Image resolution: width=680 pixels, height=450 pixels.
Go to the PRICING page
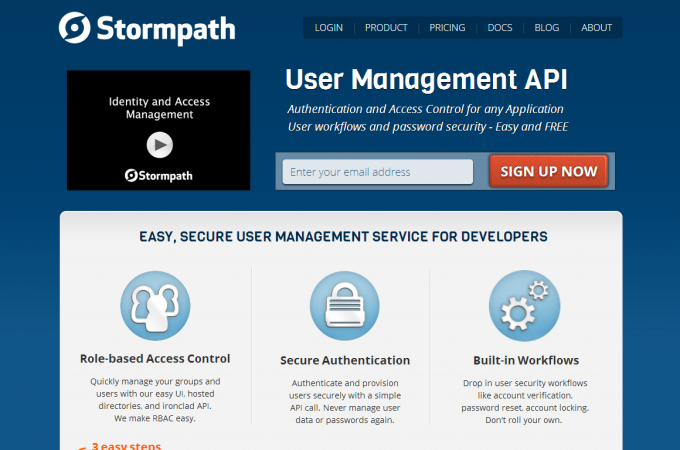click(447, 28)
